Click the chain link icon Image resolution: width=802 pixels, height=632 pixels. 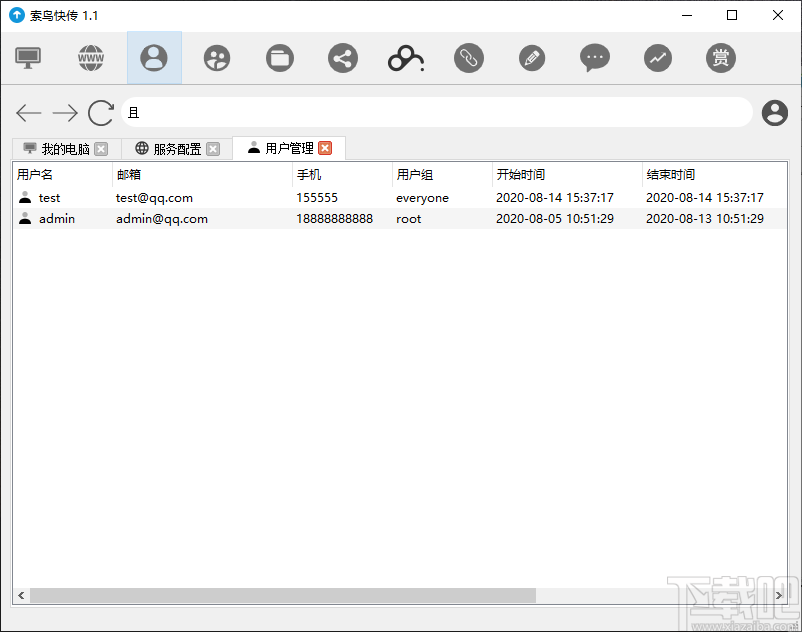(469, 58)
